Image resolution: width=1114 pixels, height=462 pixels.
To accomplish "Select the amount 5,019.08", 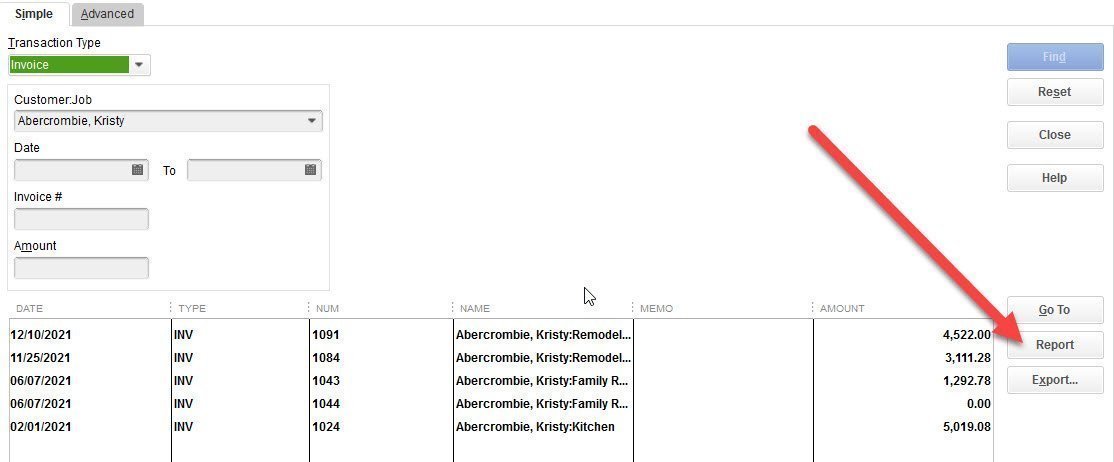I will coord(966,426).
